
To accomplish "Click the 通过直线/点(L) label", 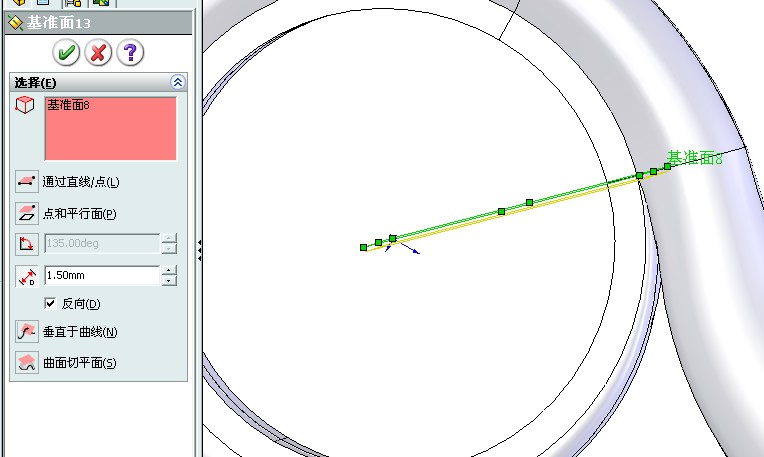I will (81, 182).
